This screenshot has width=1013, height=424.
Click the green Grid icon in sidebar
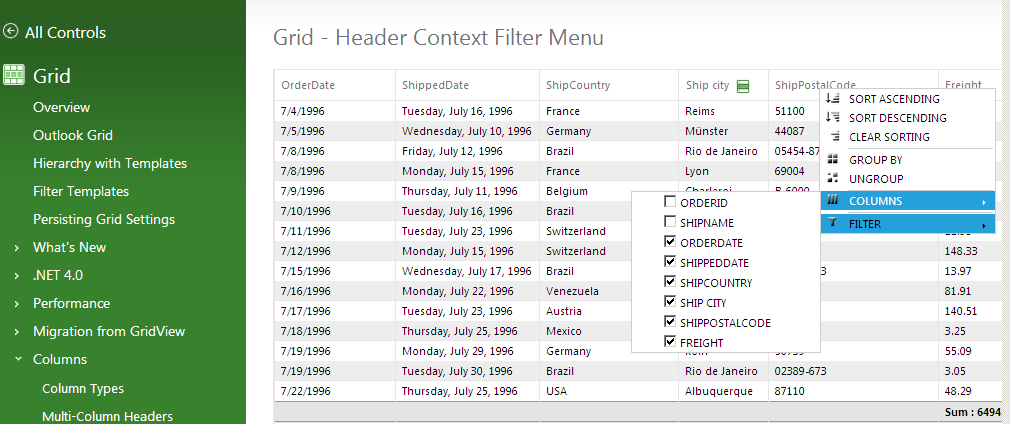(x=14, y=74)
